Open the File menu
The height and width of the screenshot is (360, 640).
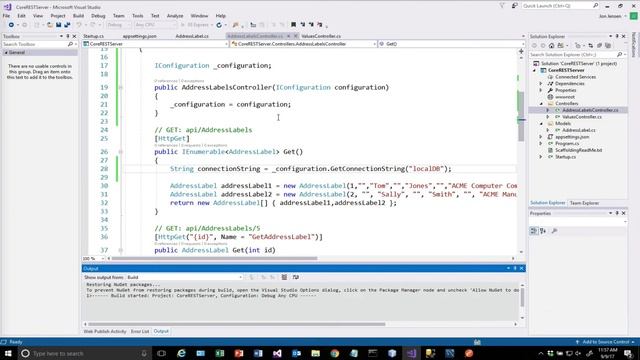pos(7,16)
